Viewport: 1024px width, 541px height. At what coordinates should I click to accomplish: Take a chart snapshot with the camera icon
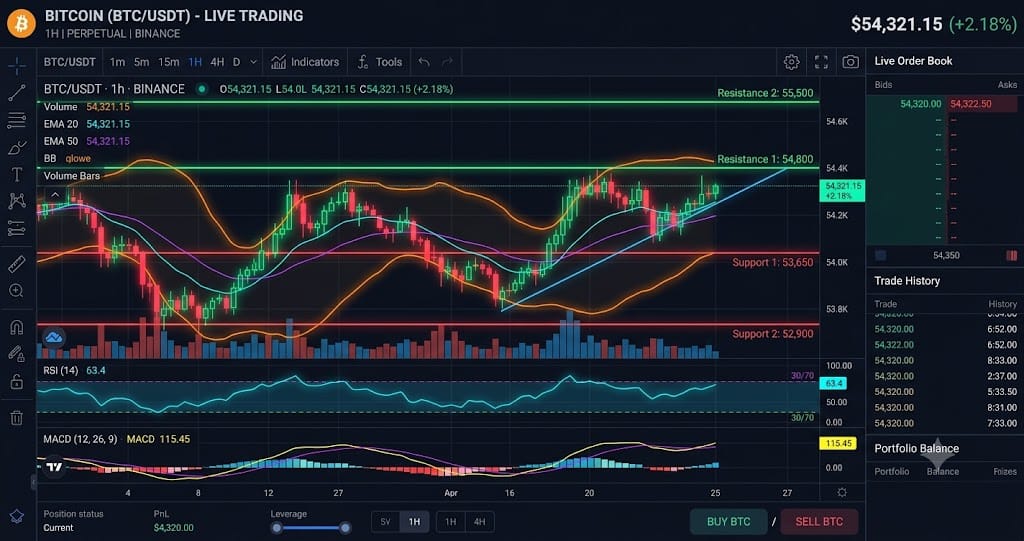point(850,62)
